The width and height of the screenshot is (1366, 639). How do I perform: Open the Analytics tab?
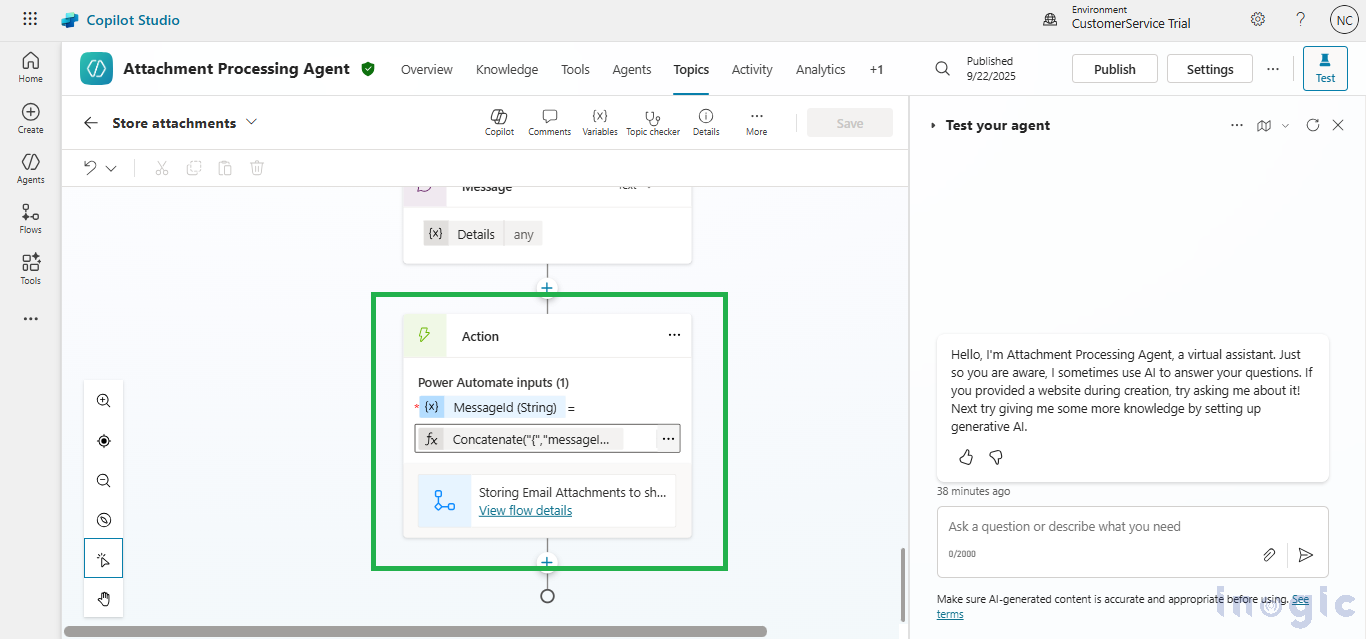(820, 69)
